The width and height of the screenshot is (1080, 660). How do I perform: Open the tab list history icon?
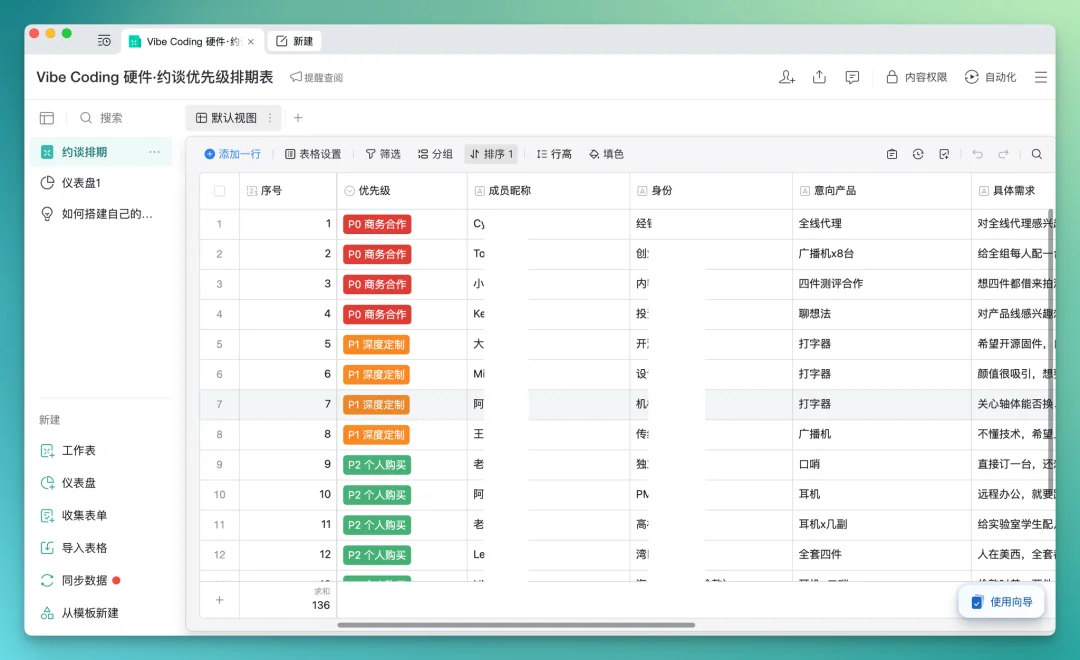click(x=104, y=41)
